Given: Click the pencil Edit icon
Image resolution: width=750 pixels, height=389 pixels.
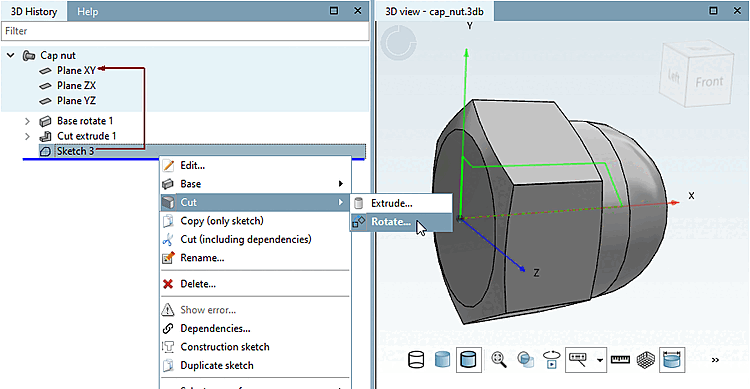Looking at the screenshot, I should pos(168,166).
